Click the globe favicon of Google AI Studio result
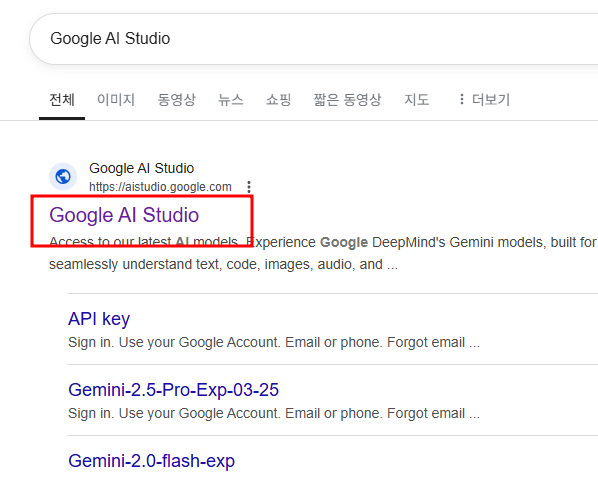 click(63, 177)
